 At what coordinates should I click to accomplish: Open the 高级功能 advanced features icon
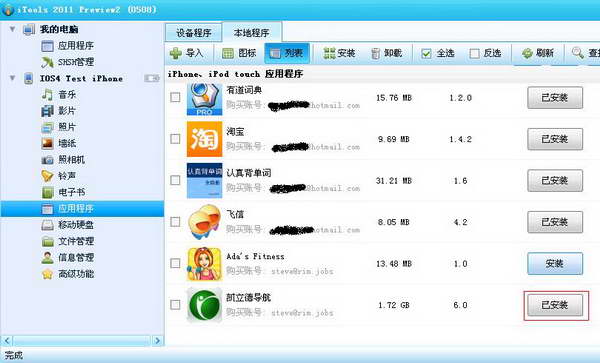[x=47, y=274]
